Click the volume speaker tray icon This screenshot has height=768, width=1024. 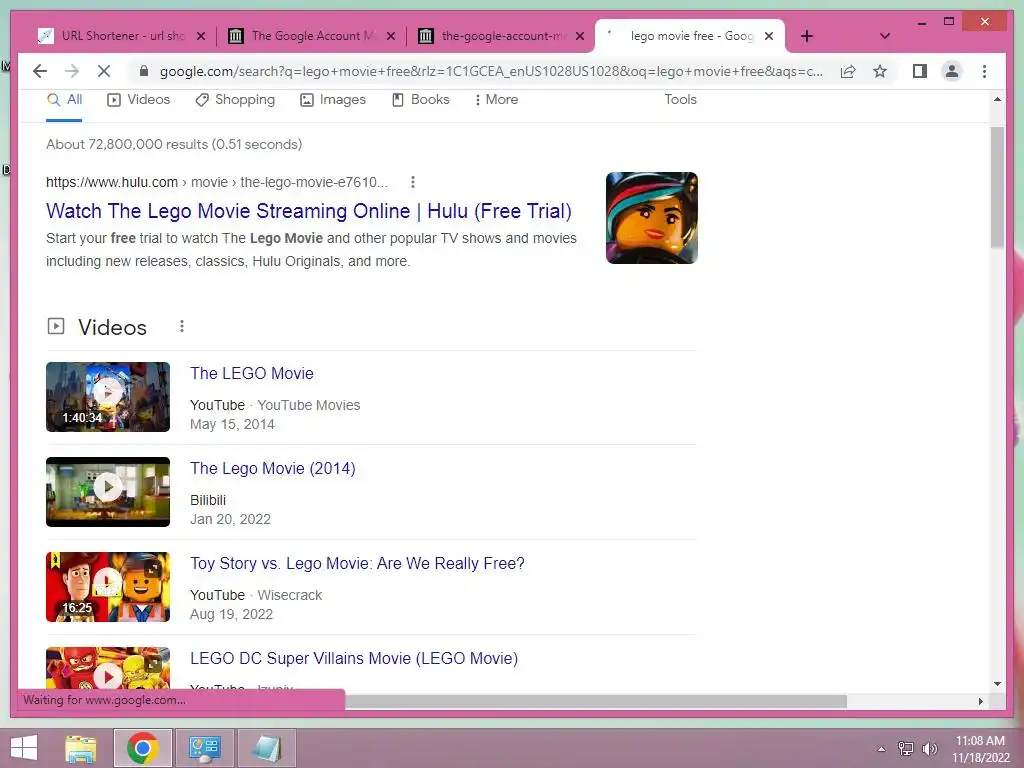(929, 749)
